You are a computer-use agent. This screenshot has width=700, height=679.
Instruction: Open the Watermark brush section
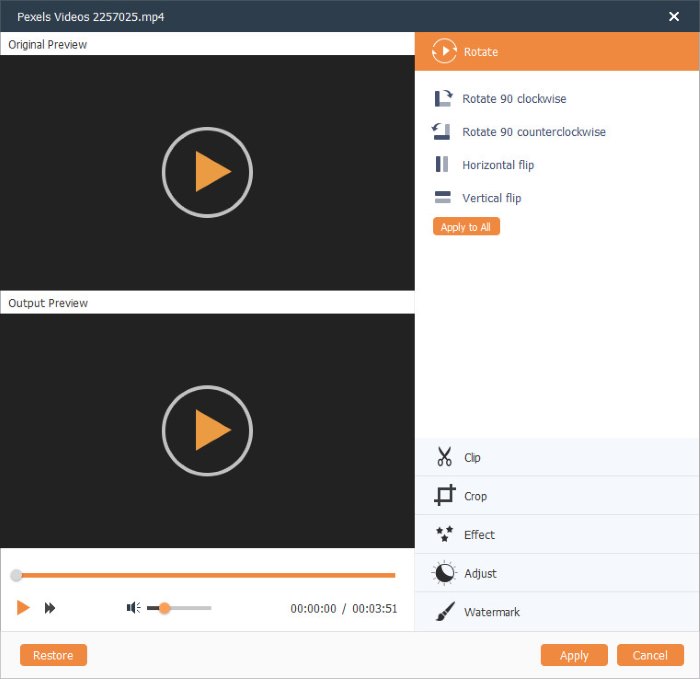tap(557, 612)
